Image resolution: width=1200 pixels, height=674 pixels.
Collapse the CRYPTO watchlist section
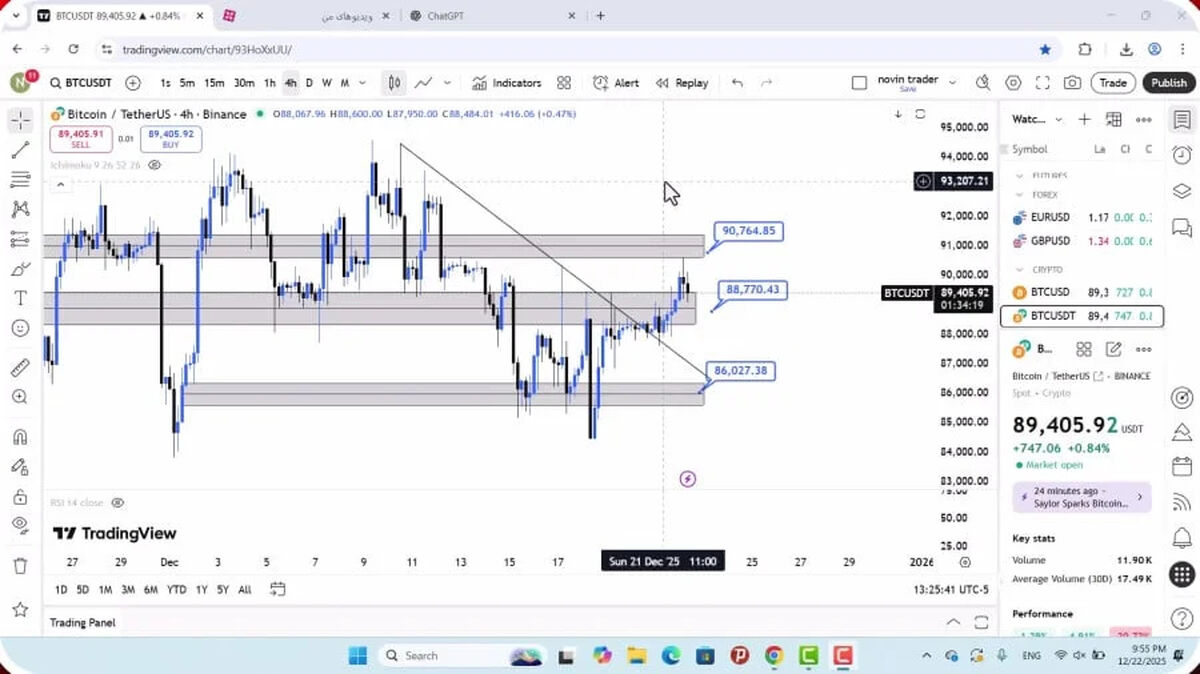tap(1020, 270)
